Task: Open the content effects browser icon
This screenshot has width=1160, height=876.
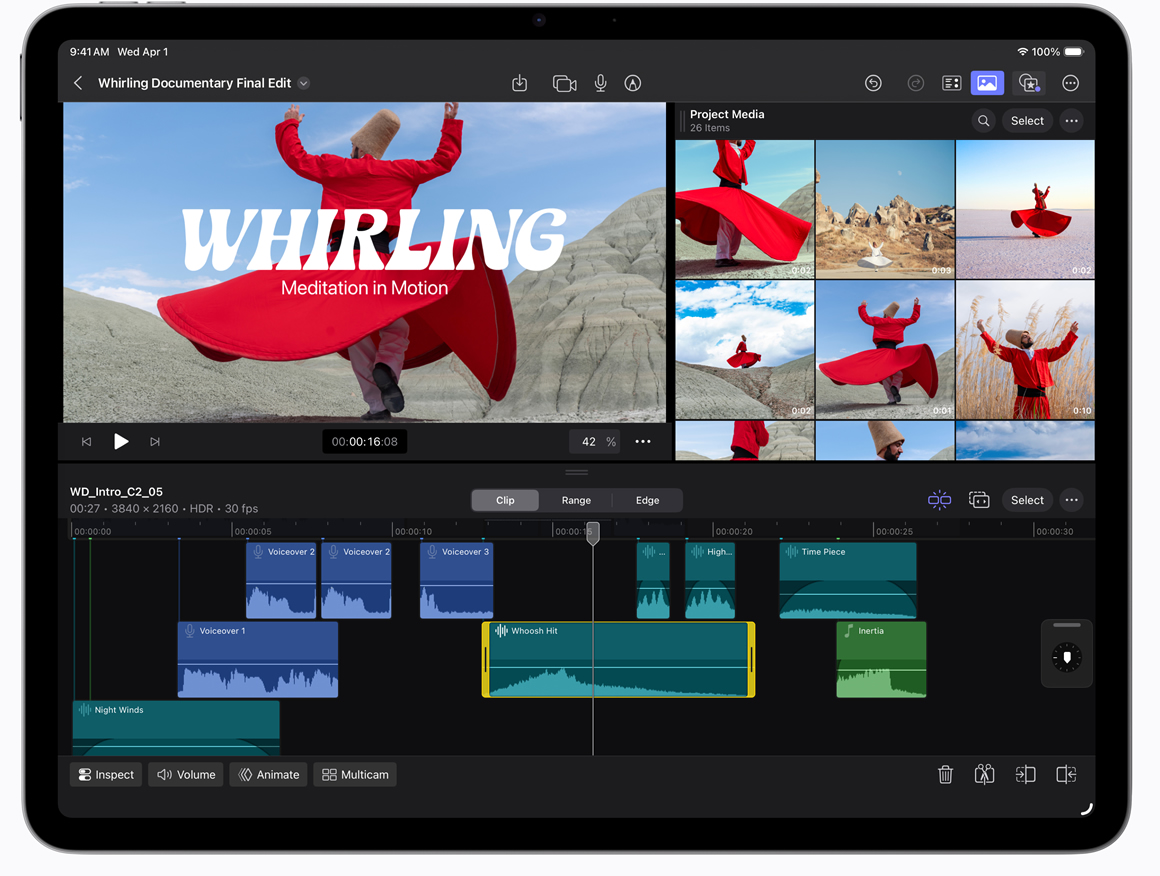Action: 1028,84
